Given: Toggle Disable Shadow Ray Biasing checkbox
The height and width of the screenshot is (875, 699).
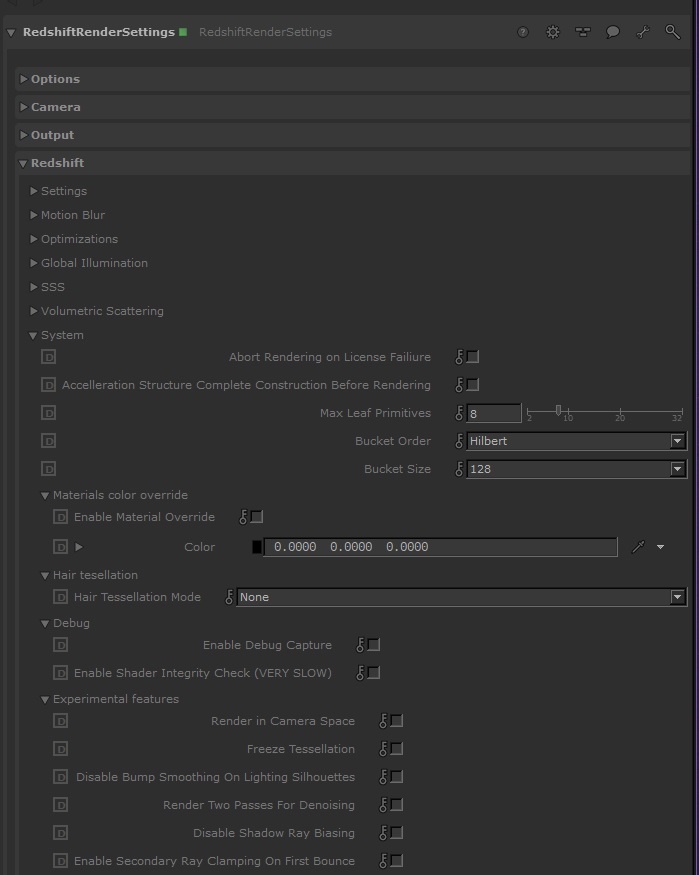Looking at the screenshot, I should (x=397, y=833).
